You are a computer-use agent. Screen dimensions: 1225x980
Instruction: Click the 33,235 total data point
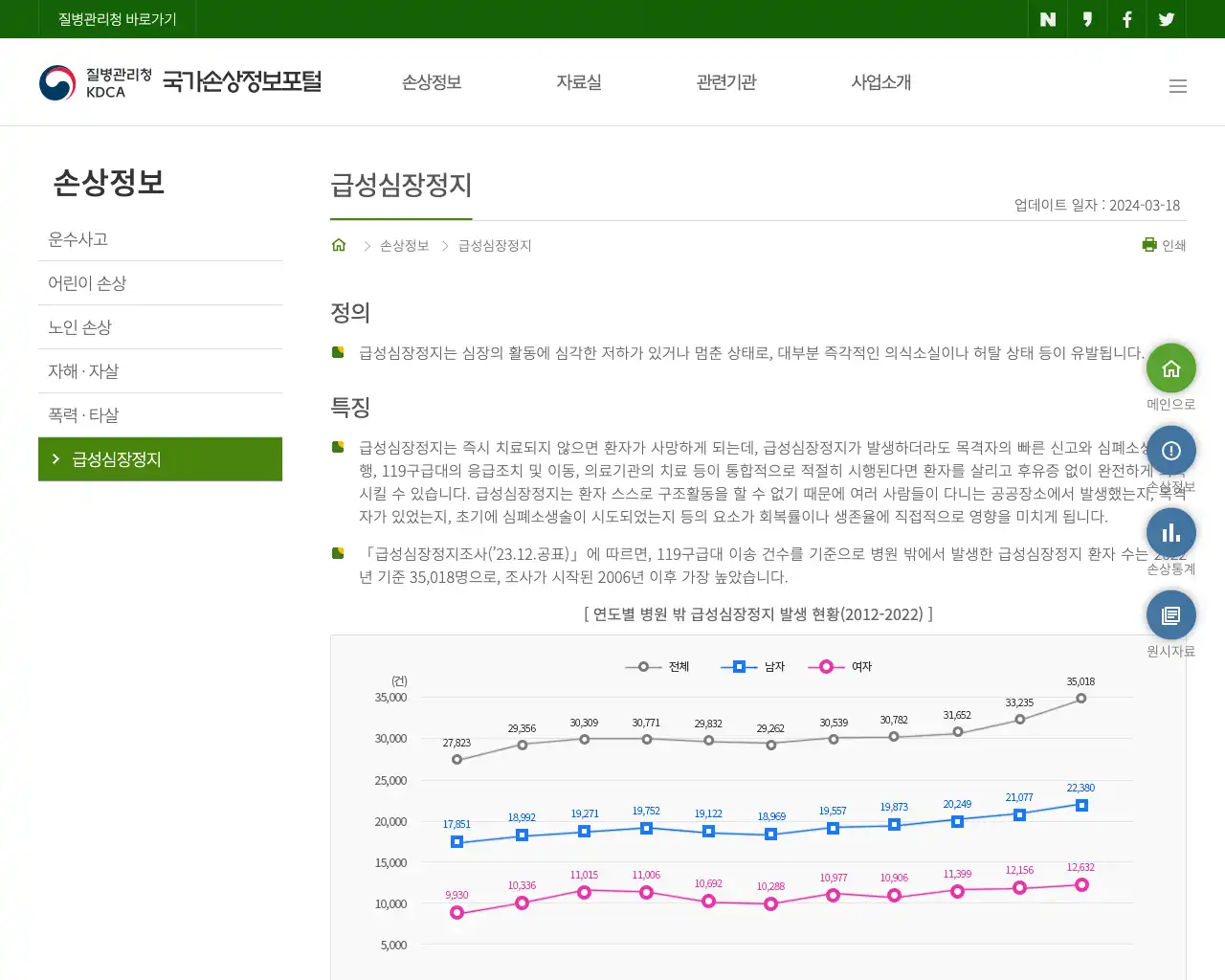1020,720
